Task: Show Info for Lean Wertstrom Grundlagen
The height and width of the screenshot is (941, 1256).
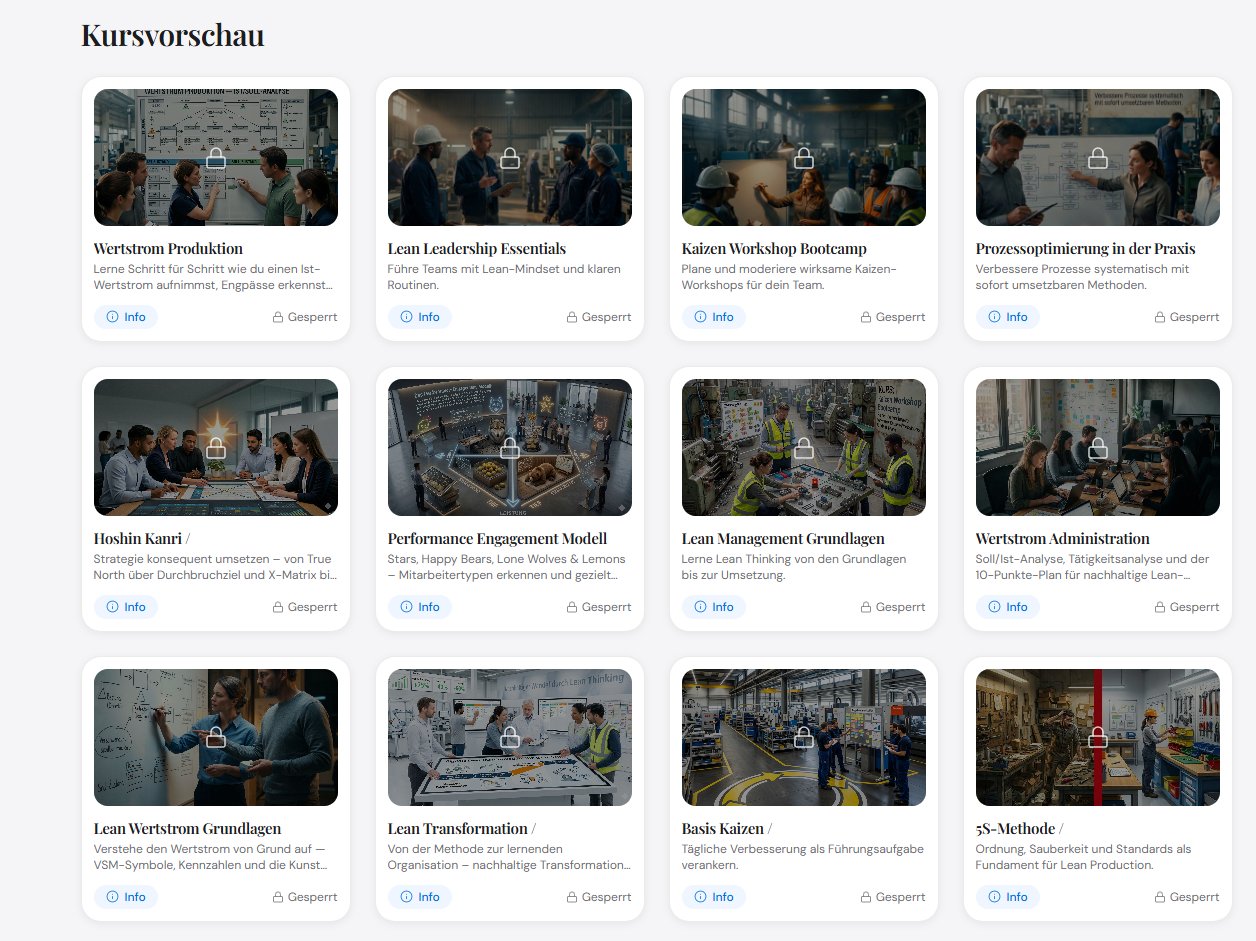Action: tap(126, 897)
